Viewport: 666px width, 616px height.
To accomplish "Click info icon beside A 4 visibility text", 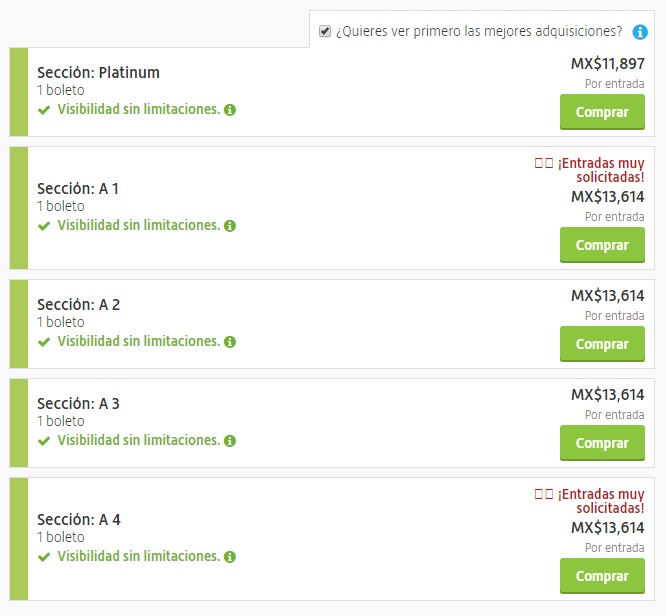I will tap(230, 556).
